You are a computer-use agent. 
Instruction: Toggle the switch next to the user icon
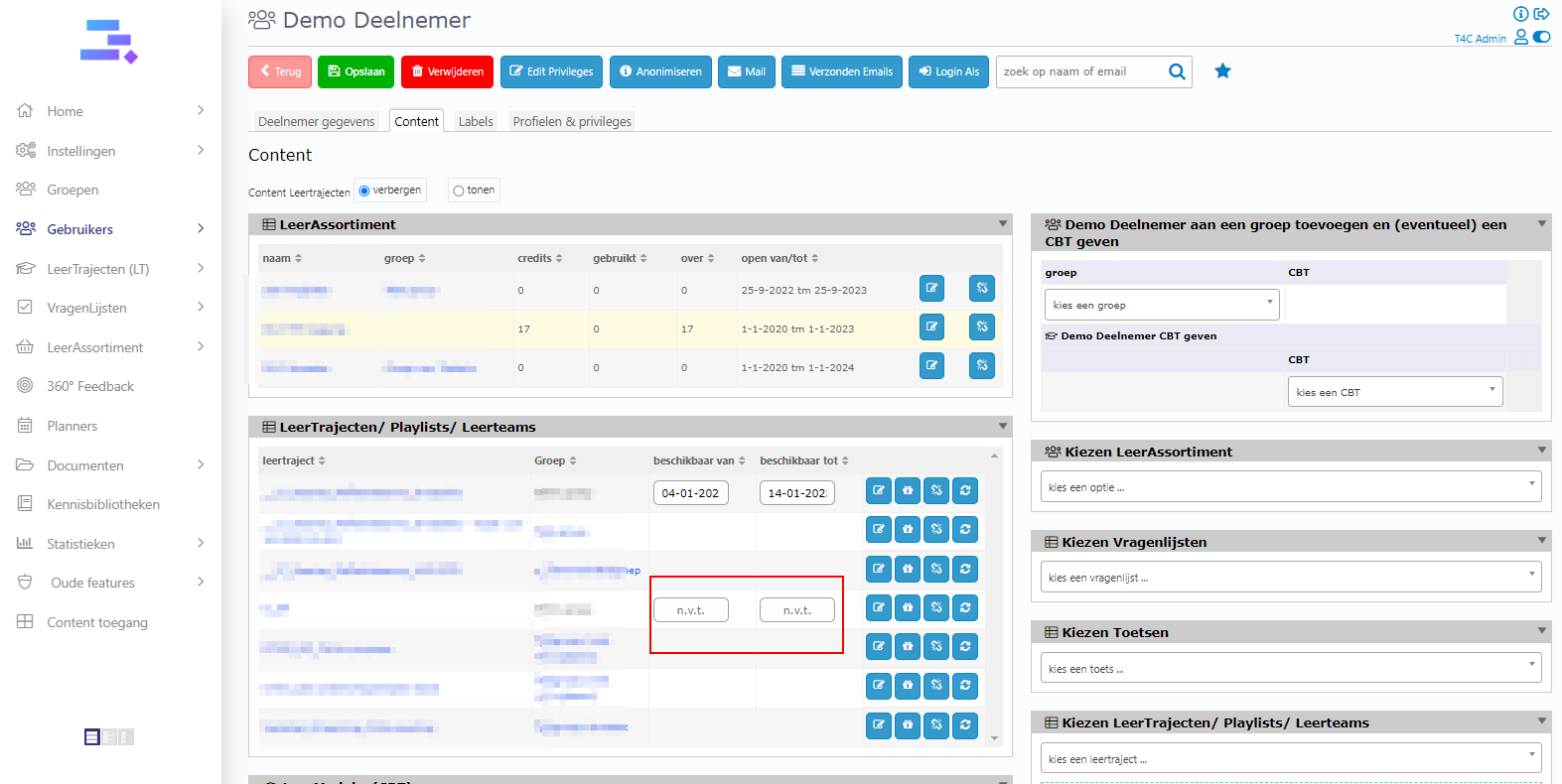click(x=1541, y=38)
